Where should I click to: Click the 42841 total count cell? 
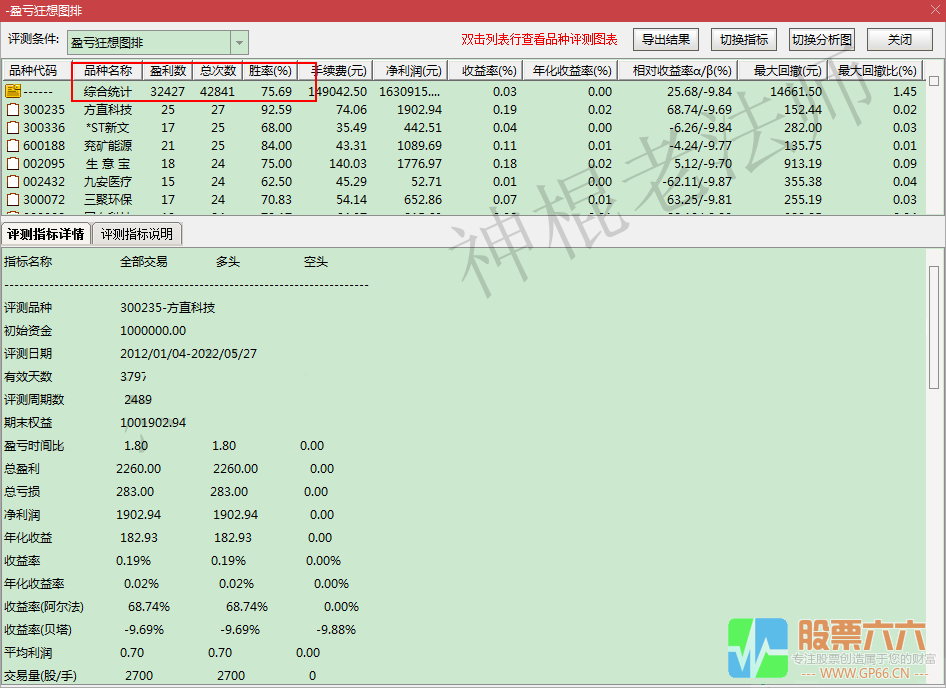coord(217,92)
